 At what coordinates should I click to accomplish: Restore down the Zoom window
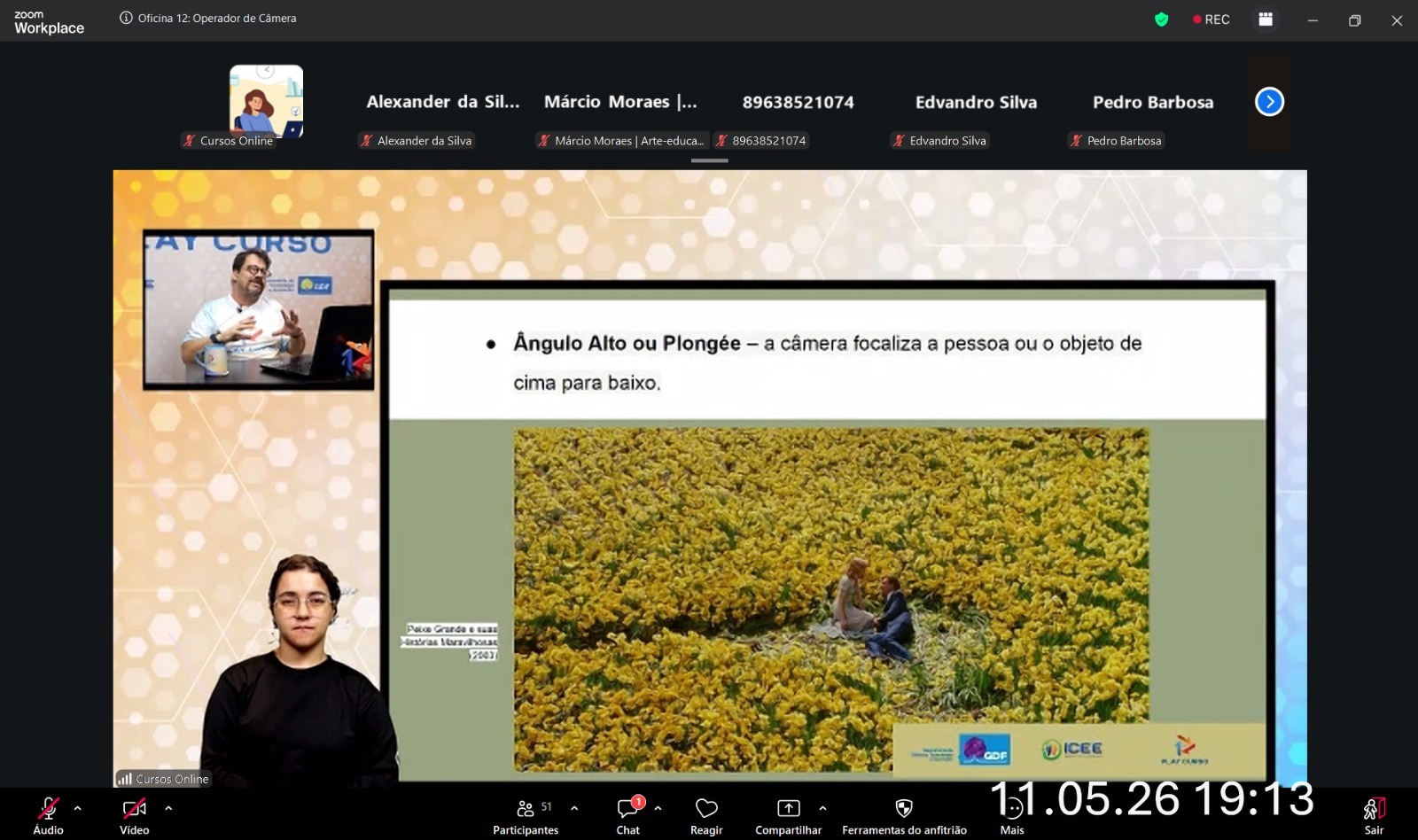[x=1354, y=19]
